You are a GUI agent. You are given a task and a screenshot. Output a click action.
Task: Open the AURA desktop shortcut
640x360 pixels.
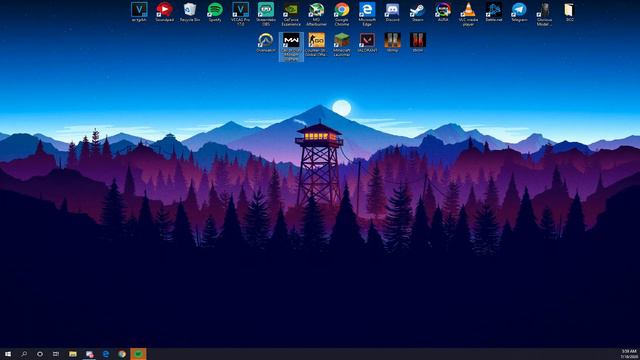[443, 12]
